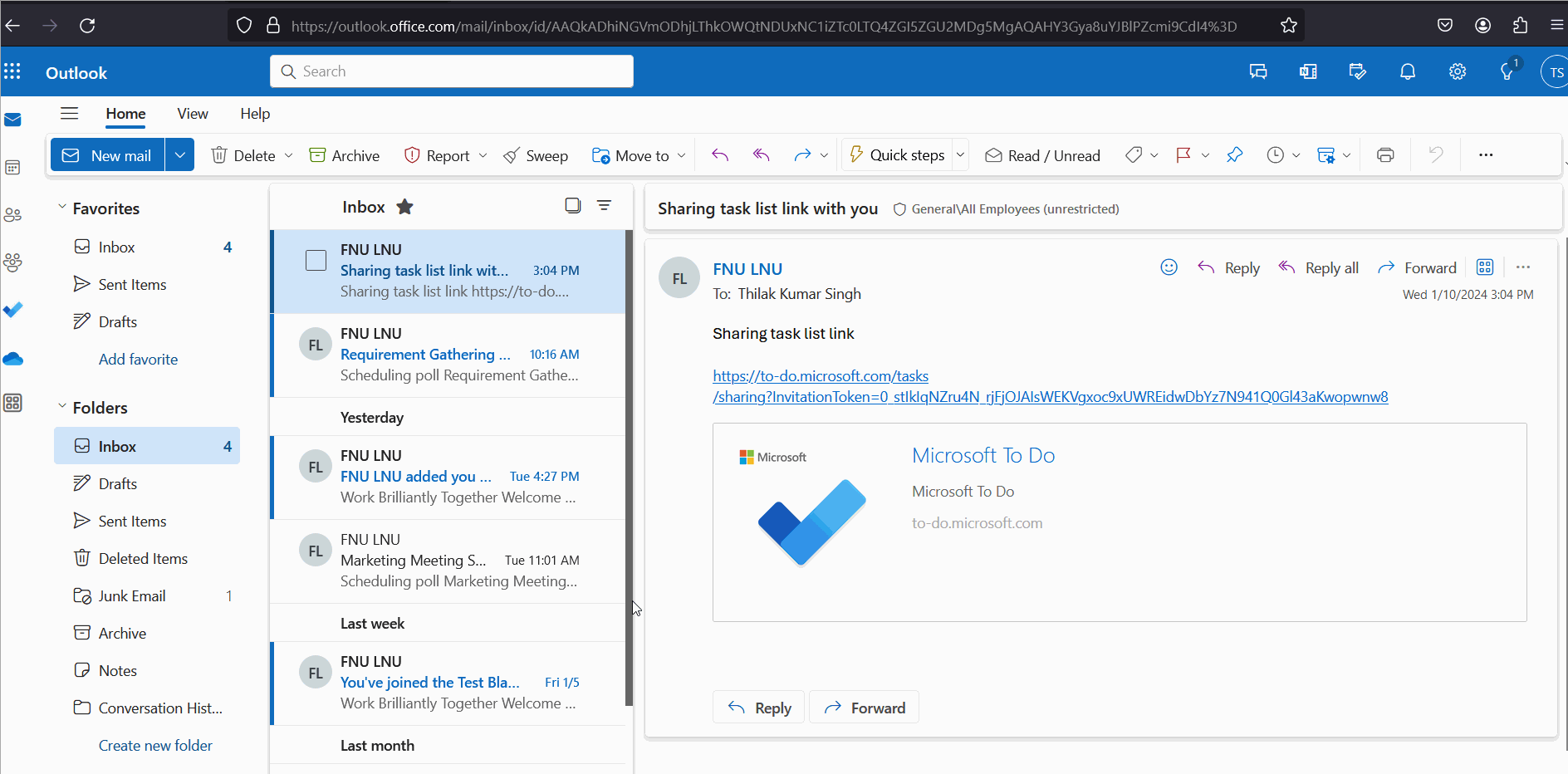Click inside the Search field
Image resolution: width=1568 pixels, height=774 pixels.
pos(451,71)
